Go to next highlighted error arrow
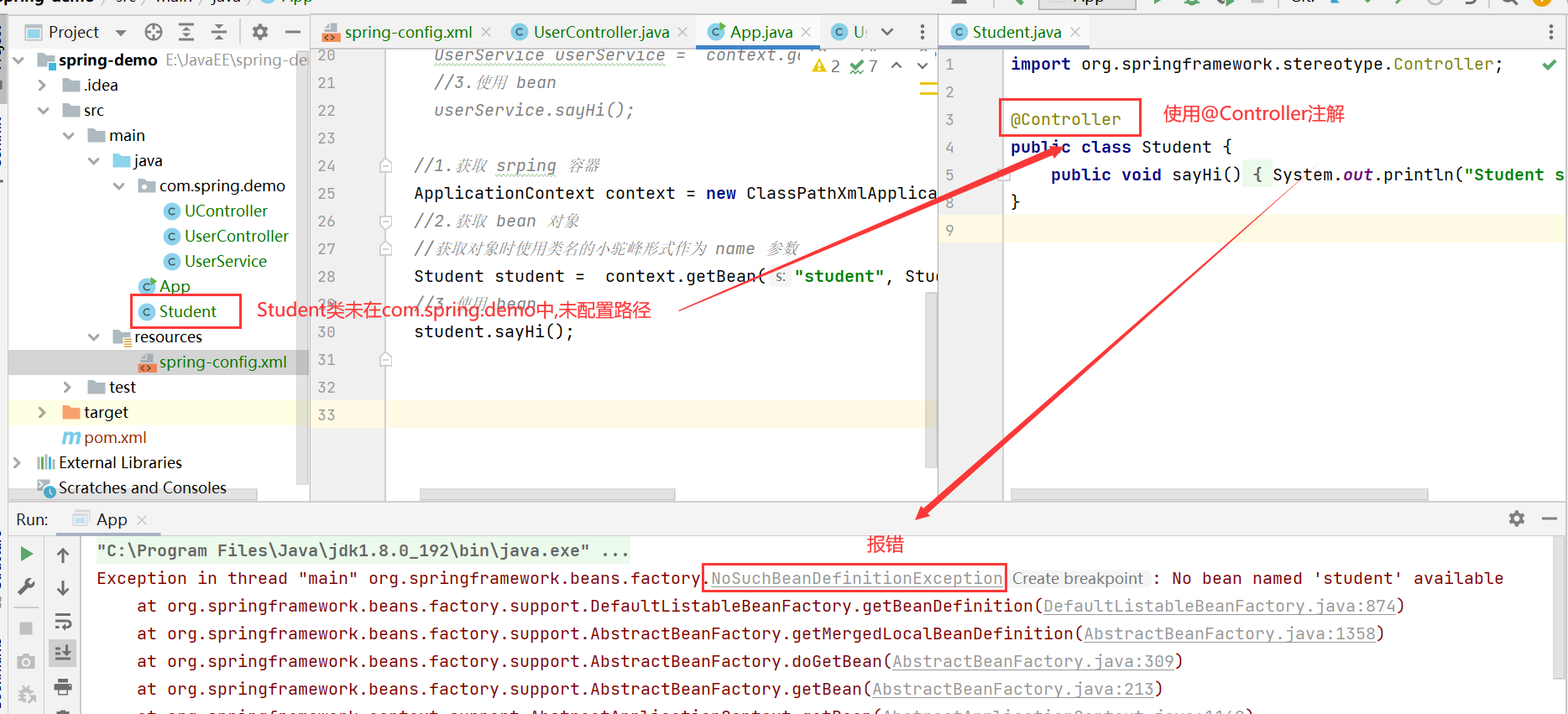Image resolution: width=1568 pixels, height=714 pixels. (x=923, y=65)
